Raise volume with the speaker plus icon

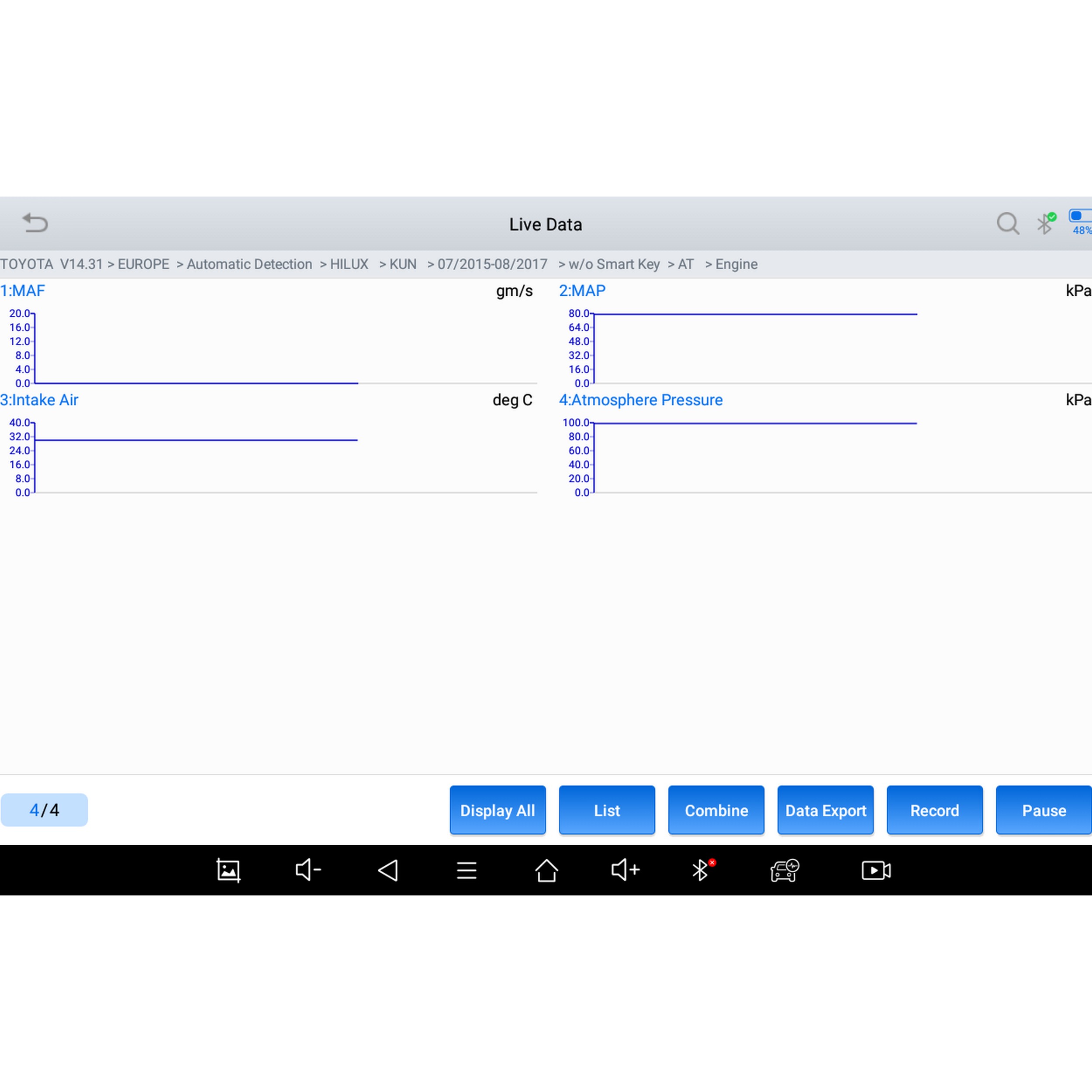pos(625,870)
